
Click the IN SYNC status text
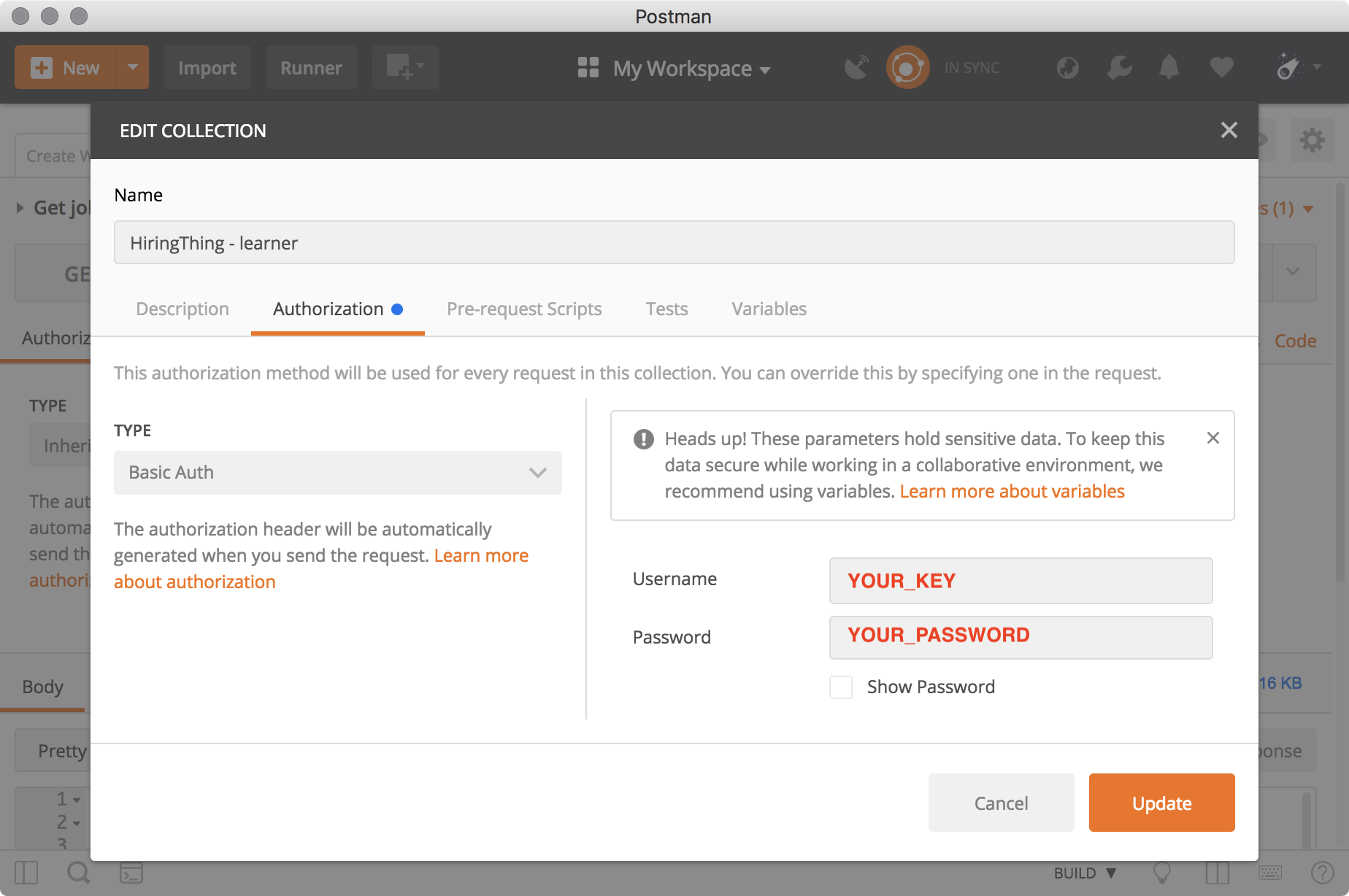coord(972,68)
